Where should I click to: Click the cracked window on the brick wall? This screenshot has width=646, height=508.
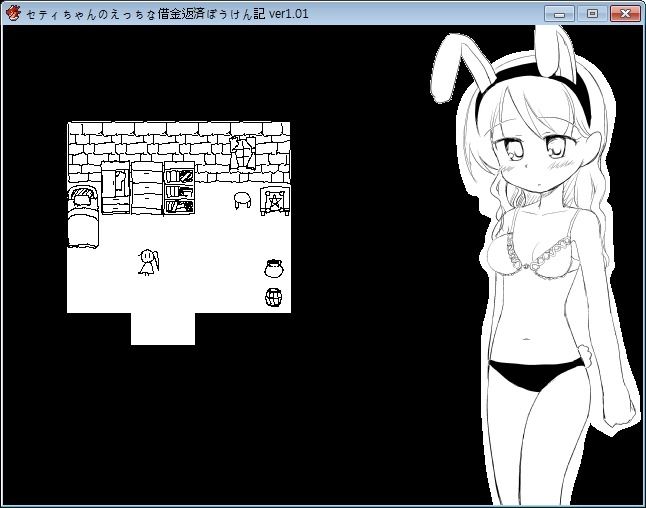pyautogui.click(x=243, y=153)
